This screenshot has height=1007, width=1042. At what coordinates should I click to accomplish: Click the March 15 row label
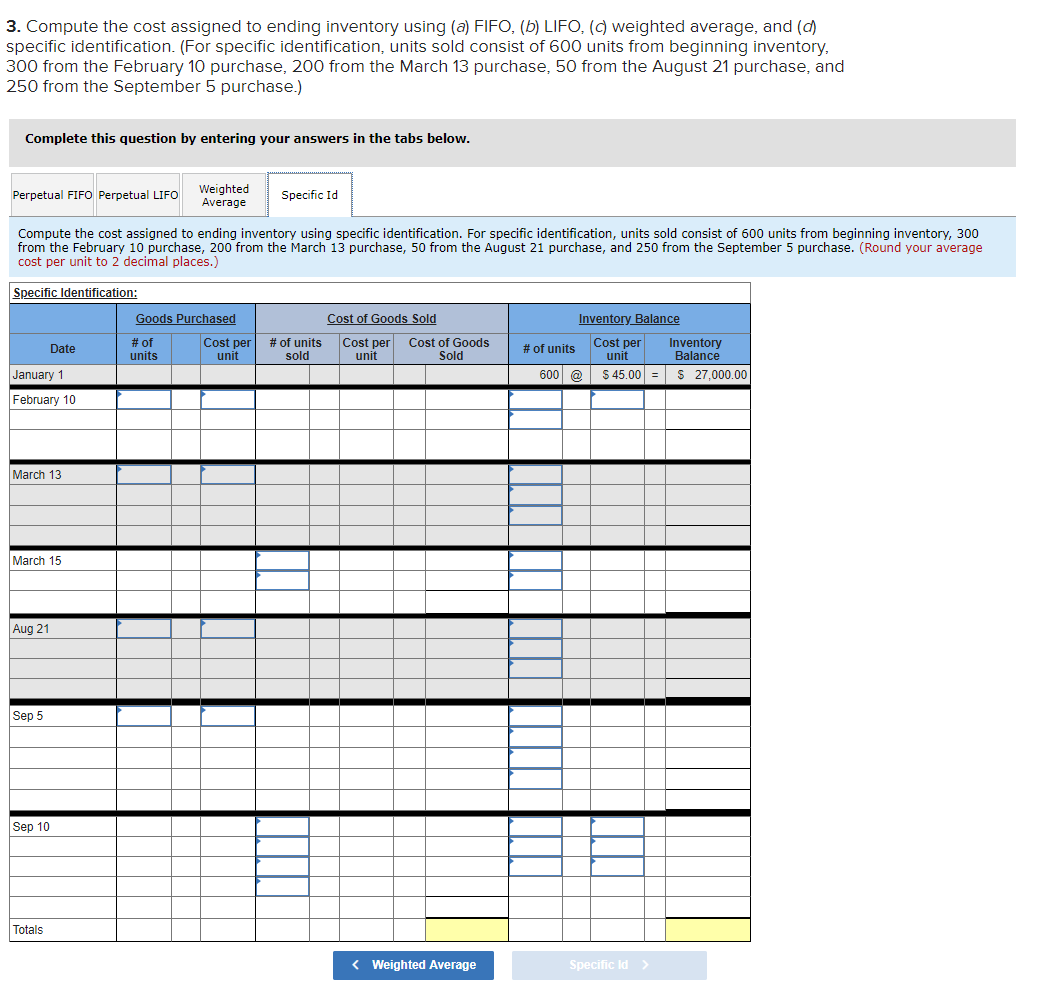(37, 560)
